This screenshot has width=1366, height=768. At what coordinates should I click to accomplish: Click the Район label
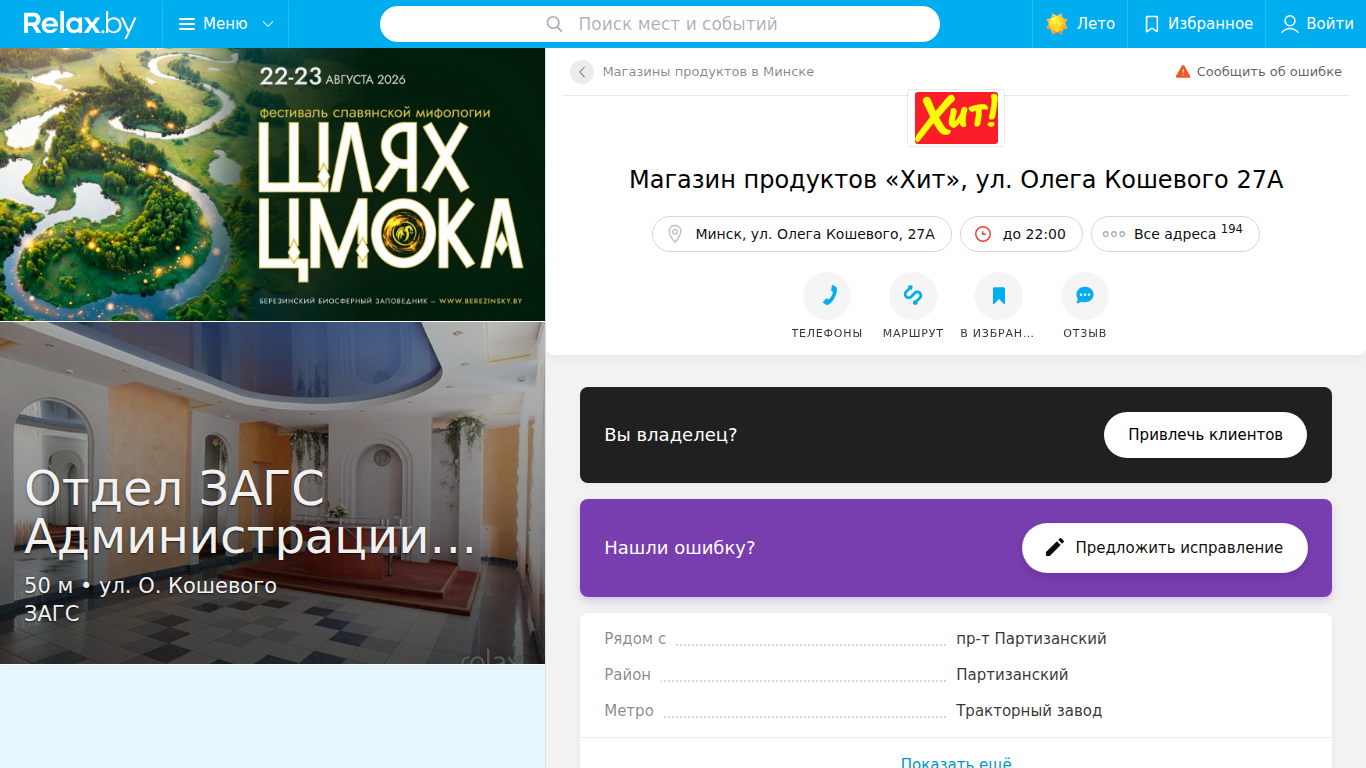point(627,675)
